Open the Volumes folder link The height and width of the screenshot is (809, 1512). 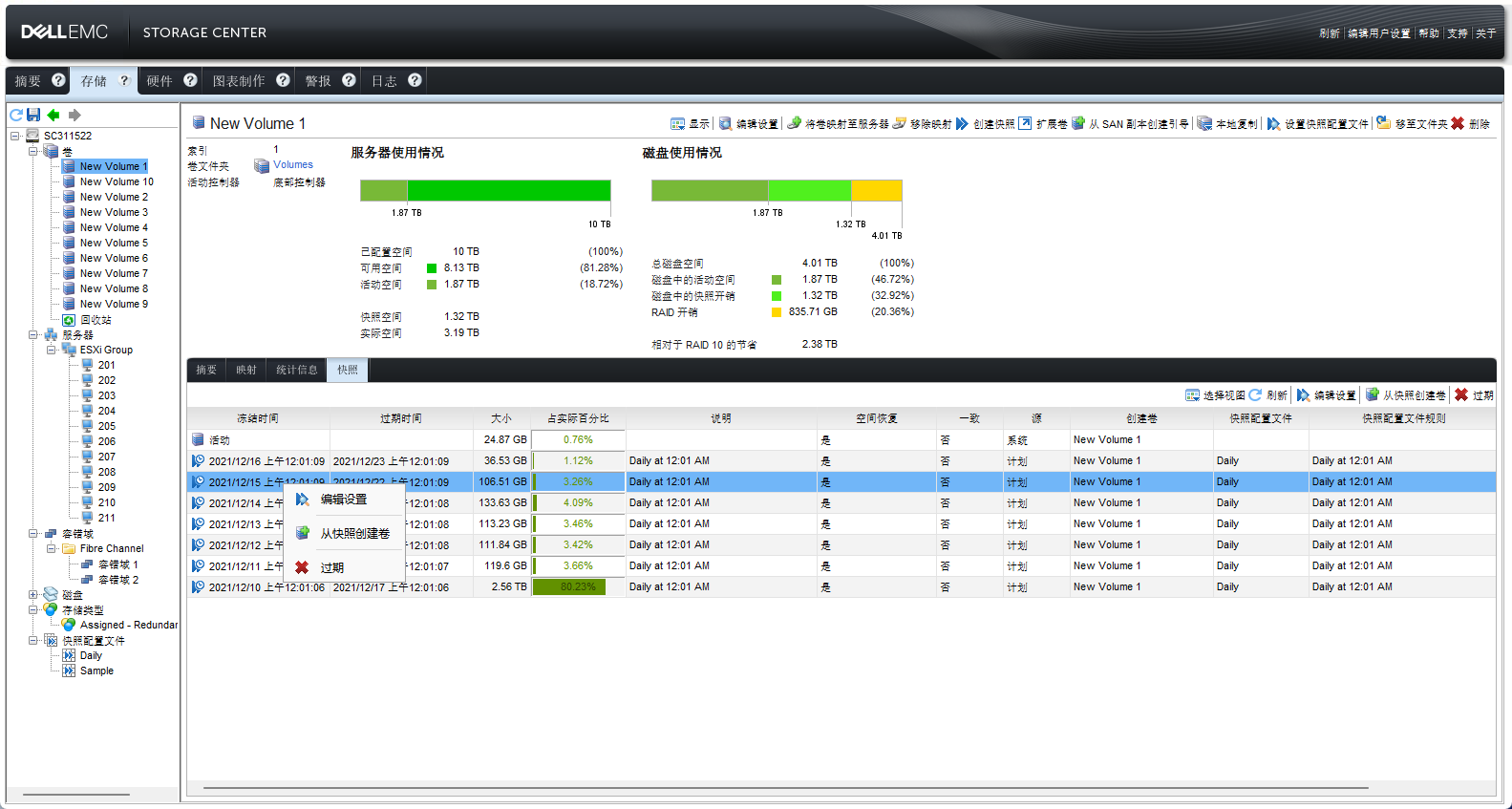(293, 165)
